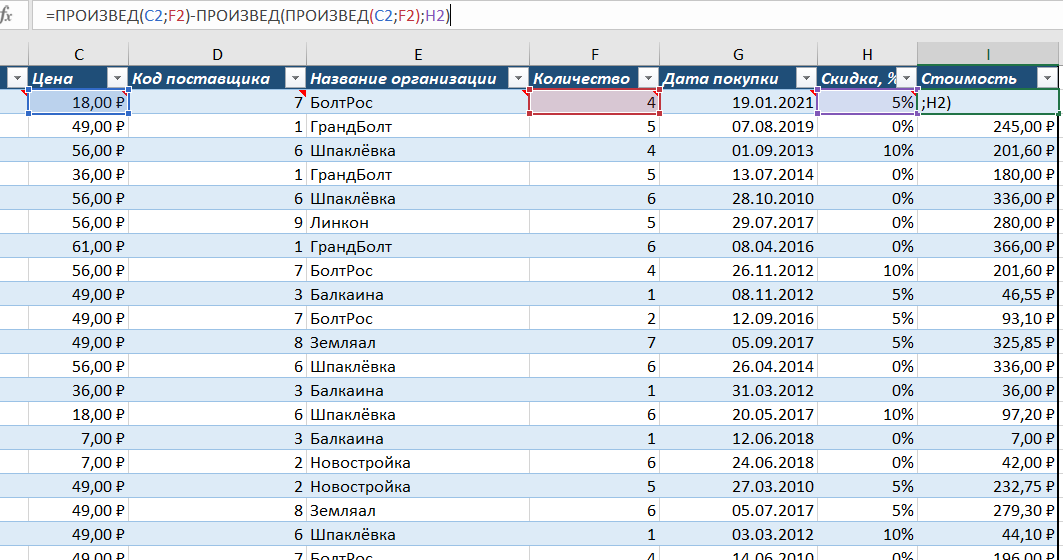Select Балкаина cell dated 08.11.2012
Image resolution: width=1063 pixels, height=560 pixels.
pos(418,294)
